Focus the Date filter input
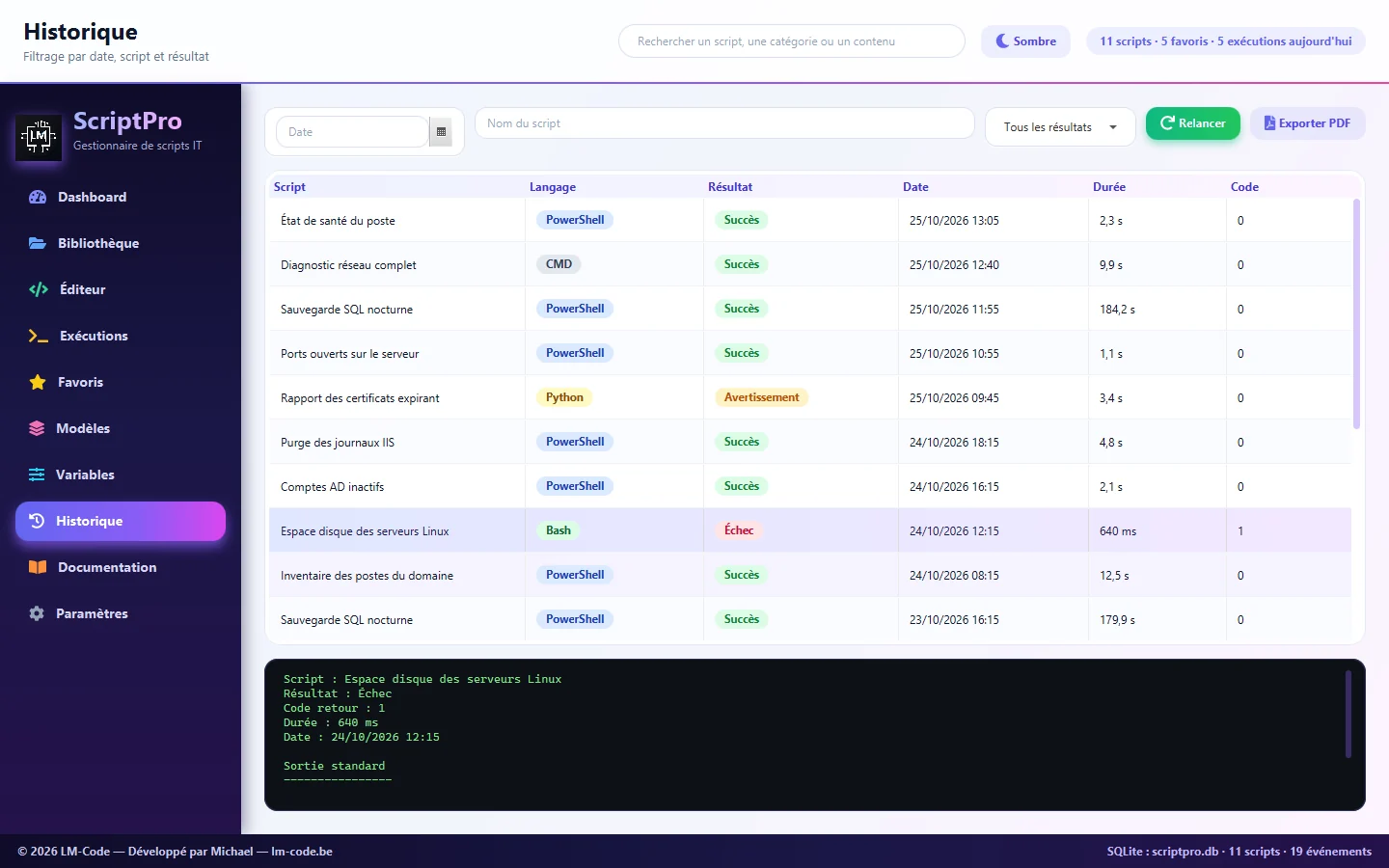The width and height of the screenshot is (1389, 868). click(x=352, y=132)
